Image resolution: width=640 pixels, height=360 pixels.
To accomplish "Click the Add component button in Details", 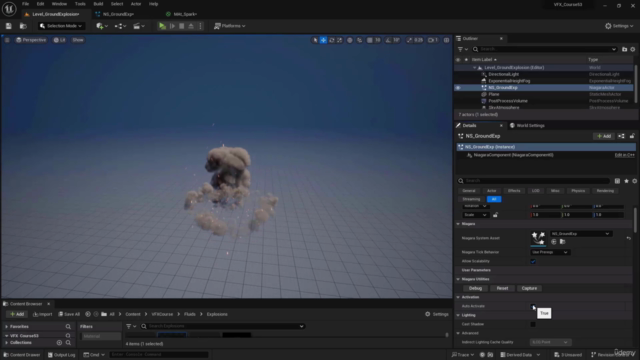I will click(x=604, y=136).
